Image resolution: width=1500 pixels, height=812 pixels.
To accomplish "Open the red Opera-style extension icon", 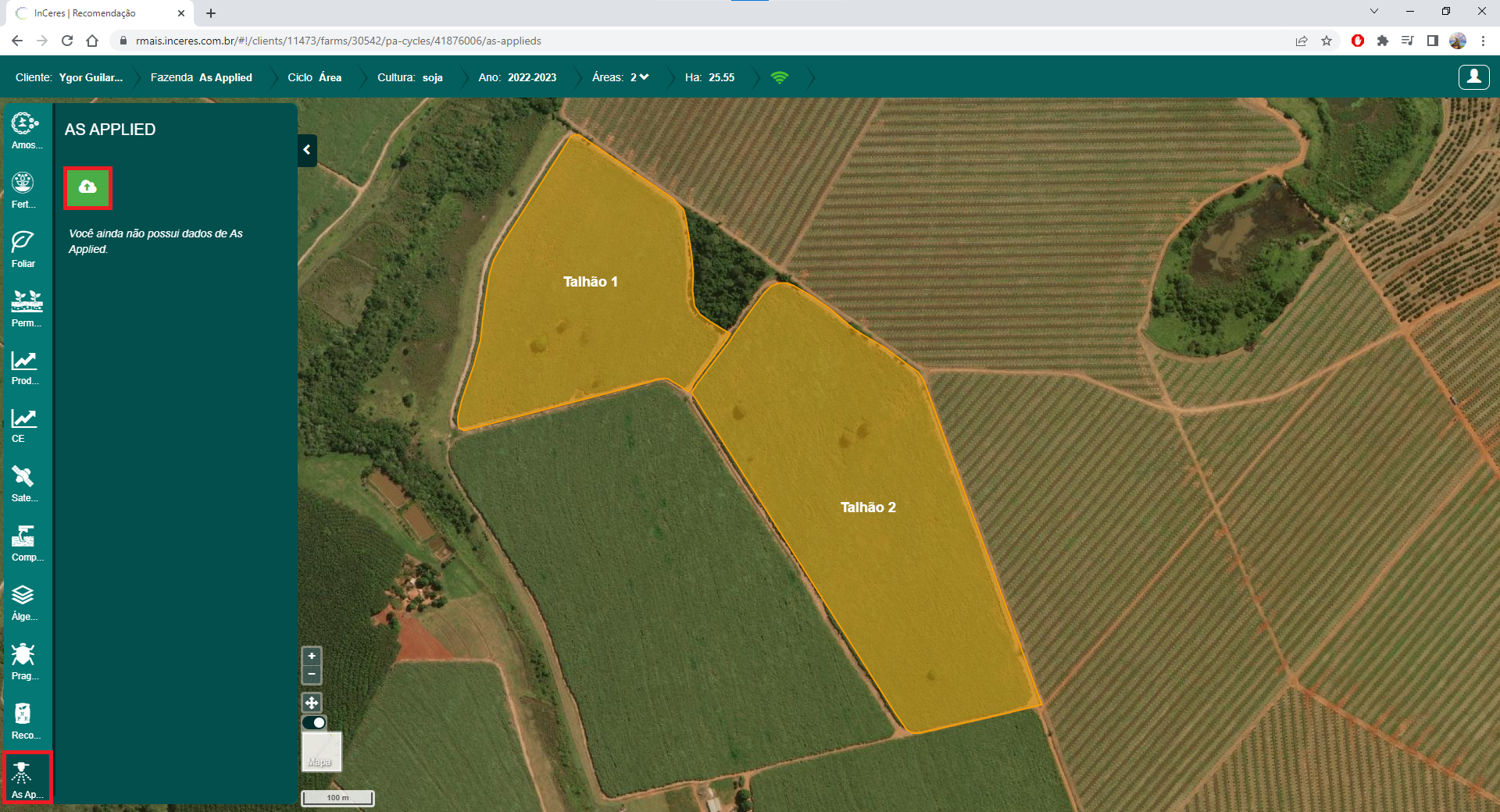I will [x=1358, y=41].
